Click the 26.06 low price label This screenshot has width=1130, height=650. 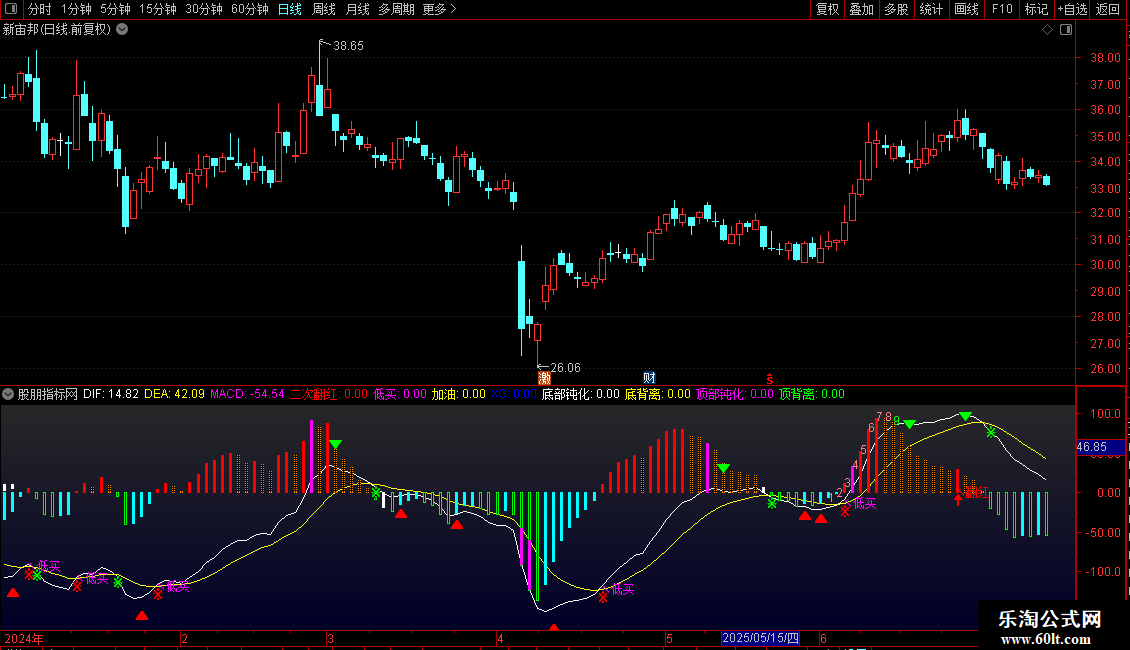point(565,368)
